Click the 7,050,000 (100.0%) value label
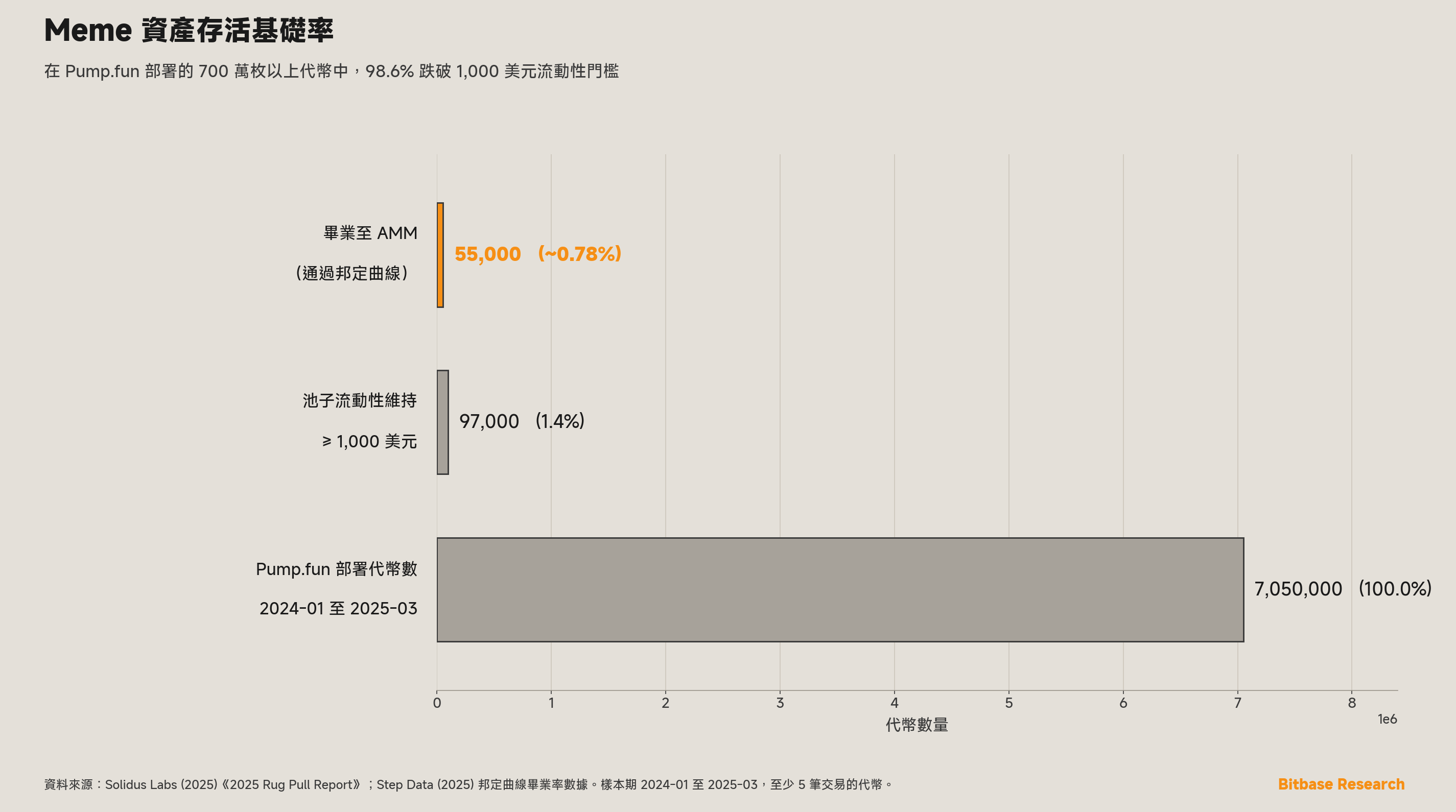1456x812 pixels. (1343, 589)
